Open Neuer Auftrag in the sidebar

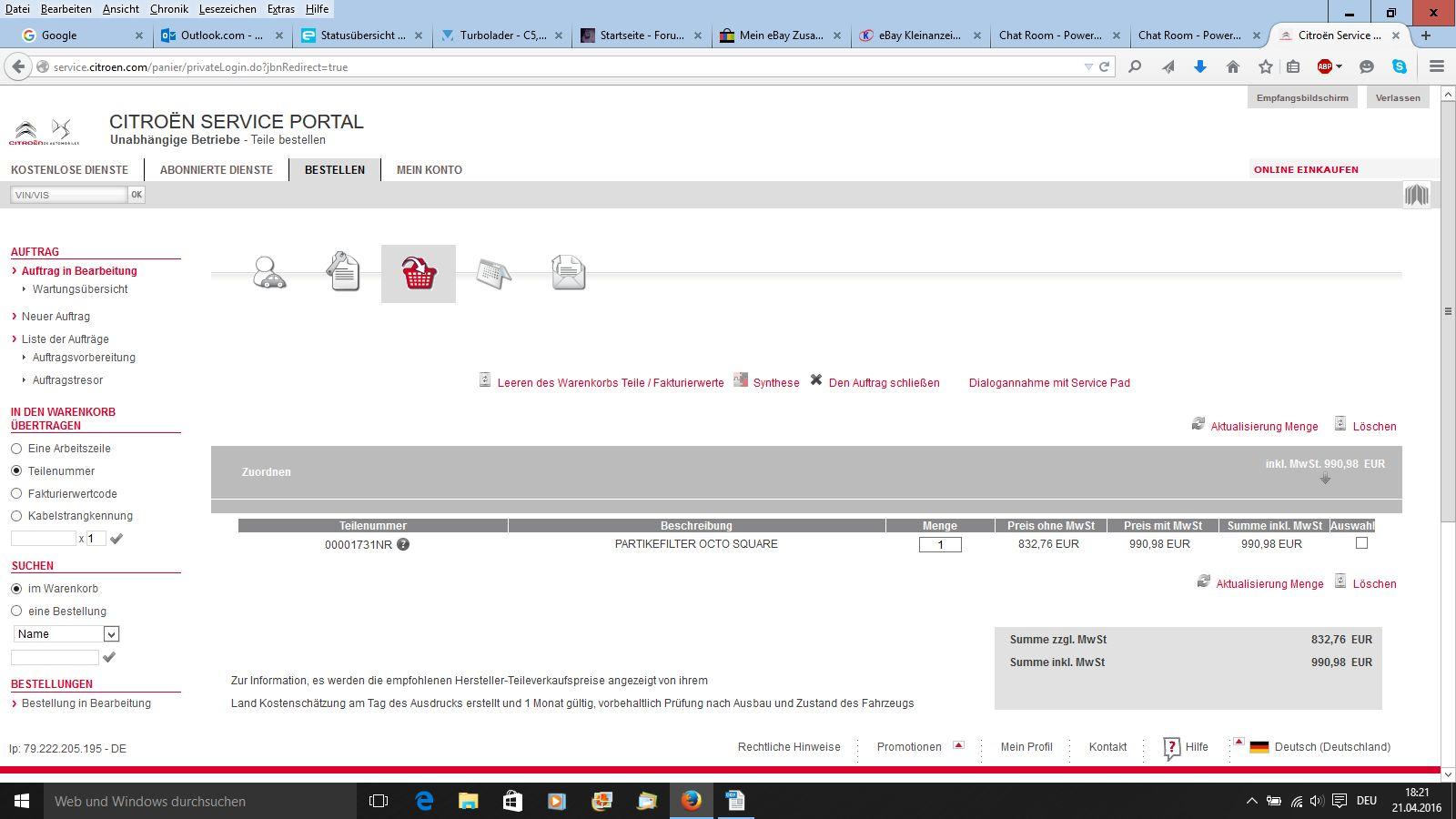[56, 317]
